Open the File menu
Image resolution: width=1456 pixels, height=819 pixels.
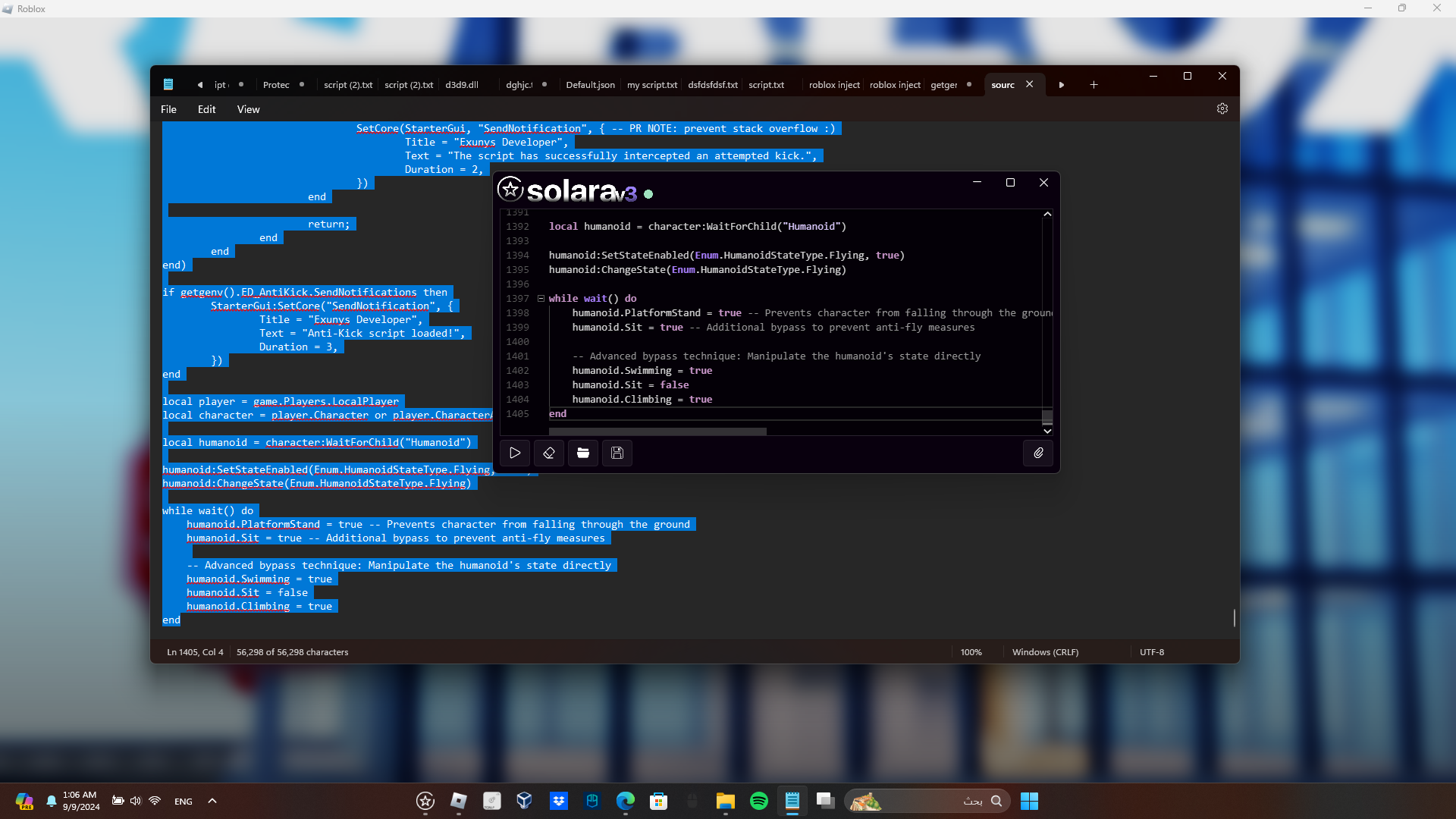point(168,109)
